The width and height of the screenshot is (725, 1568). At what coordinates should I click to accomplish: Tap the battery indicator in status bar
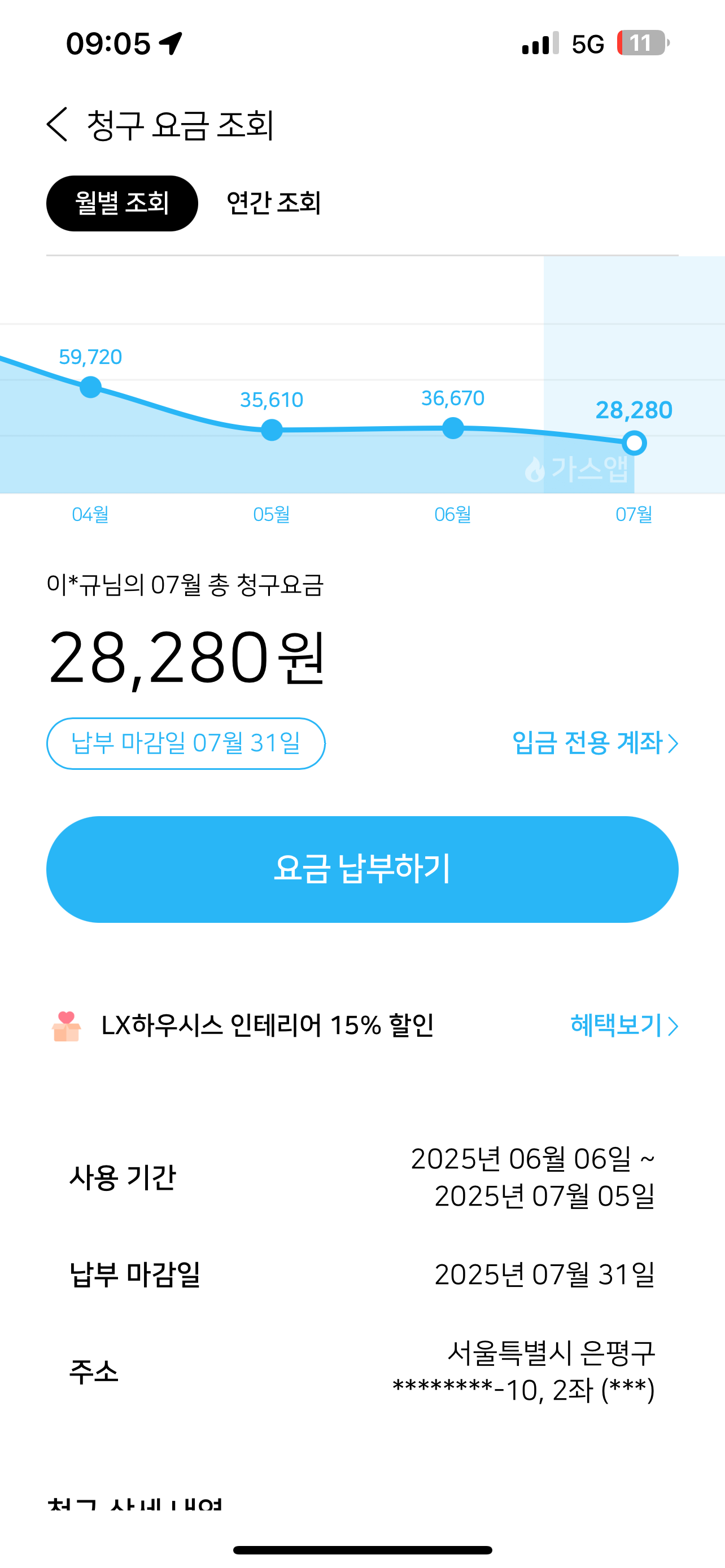642,43
